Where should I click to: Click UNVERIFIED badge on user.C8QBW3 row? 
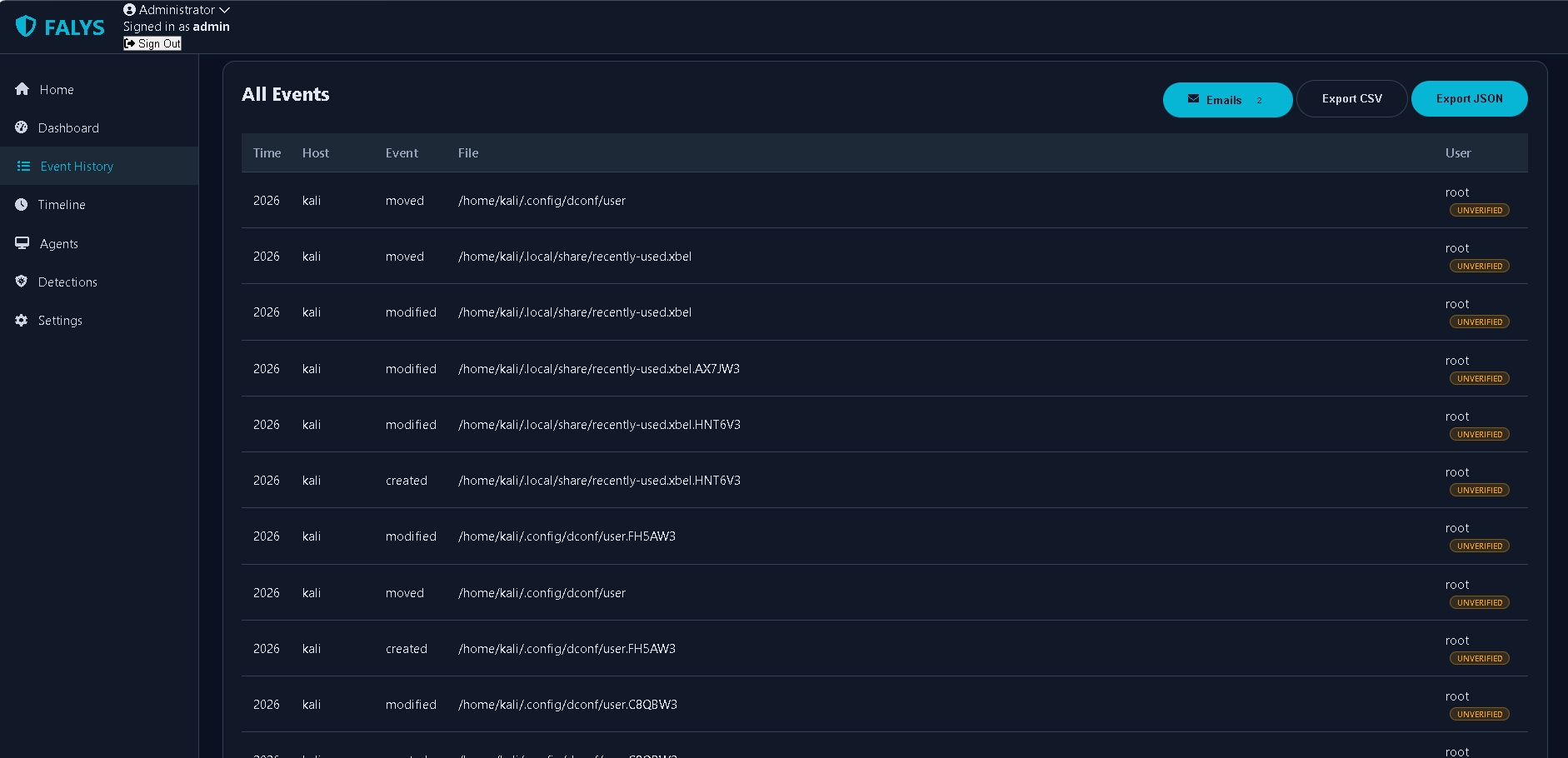[x=1480, y=714]
